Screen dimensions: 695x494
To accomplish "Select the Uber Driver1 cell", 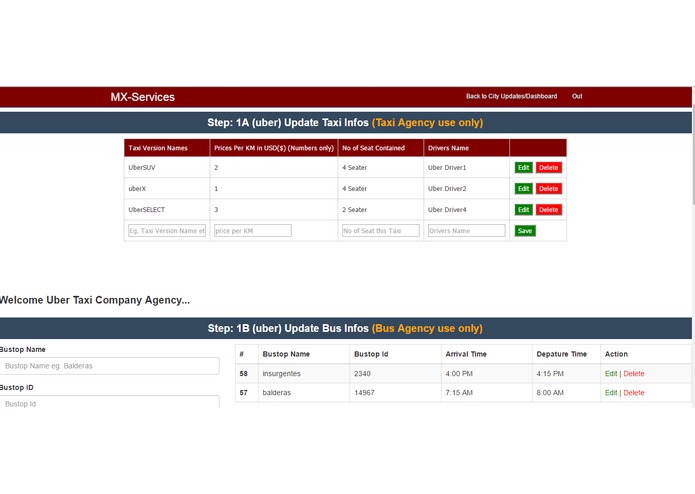I will (466, 167).
